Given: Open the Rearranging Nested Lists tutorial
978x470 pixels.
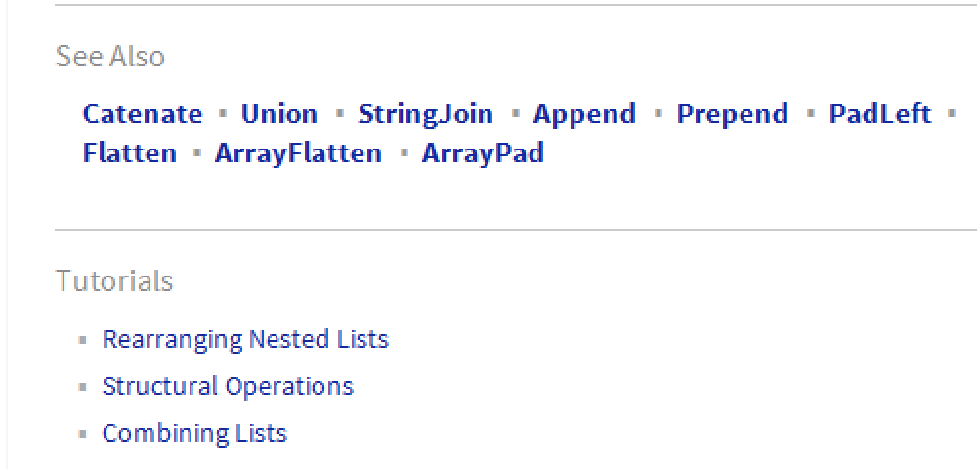Looking at the screenshot, I should (245, 340).
